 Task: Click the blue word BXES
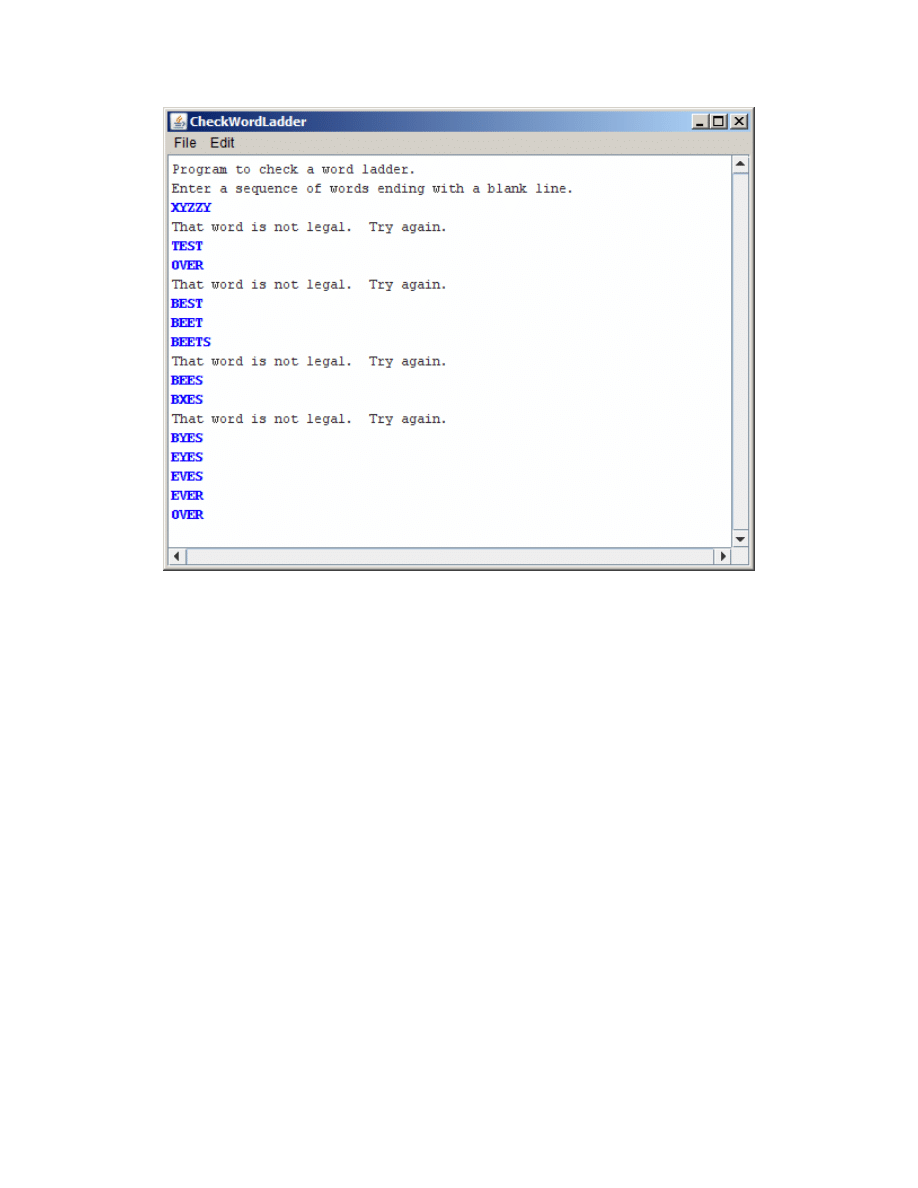tap(187, 400)
